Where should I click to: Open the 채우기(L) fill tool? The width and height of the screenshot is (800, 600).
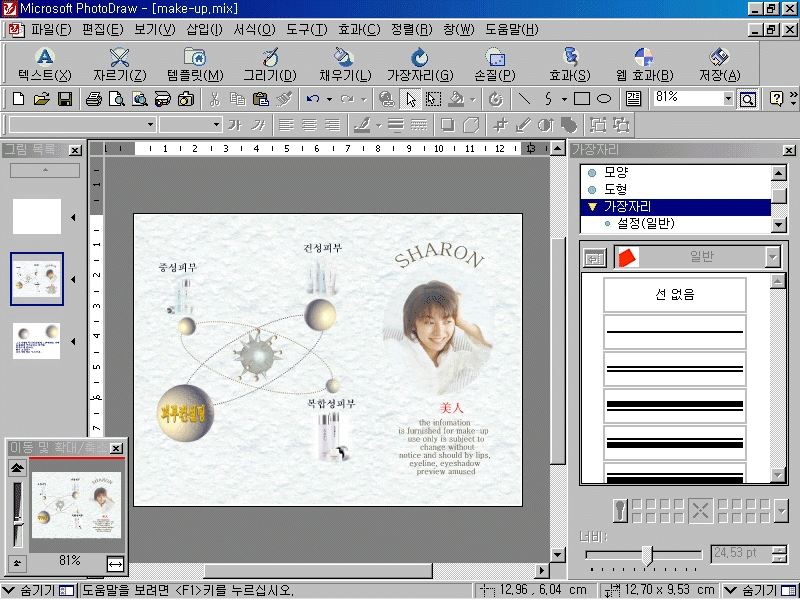point(345,65)
